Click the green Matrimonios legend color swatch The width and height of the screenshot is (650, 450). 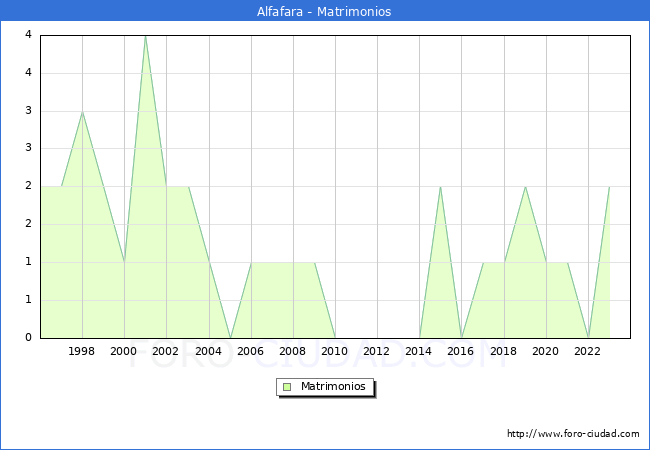click(x=287, y=387)
